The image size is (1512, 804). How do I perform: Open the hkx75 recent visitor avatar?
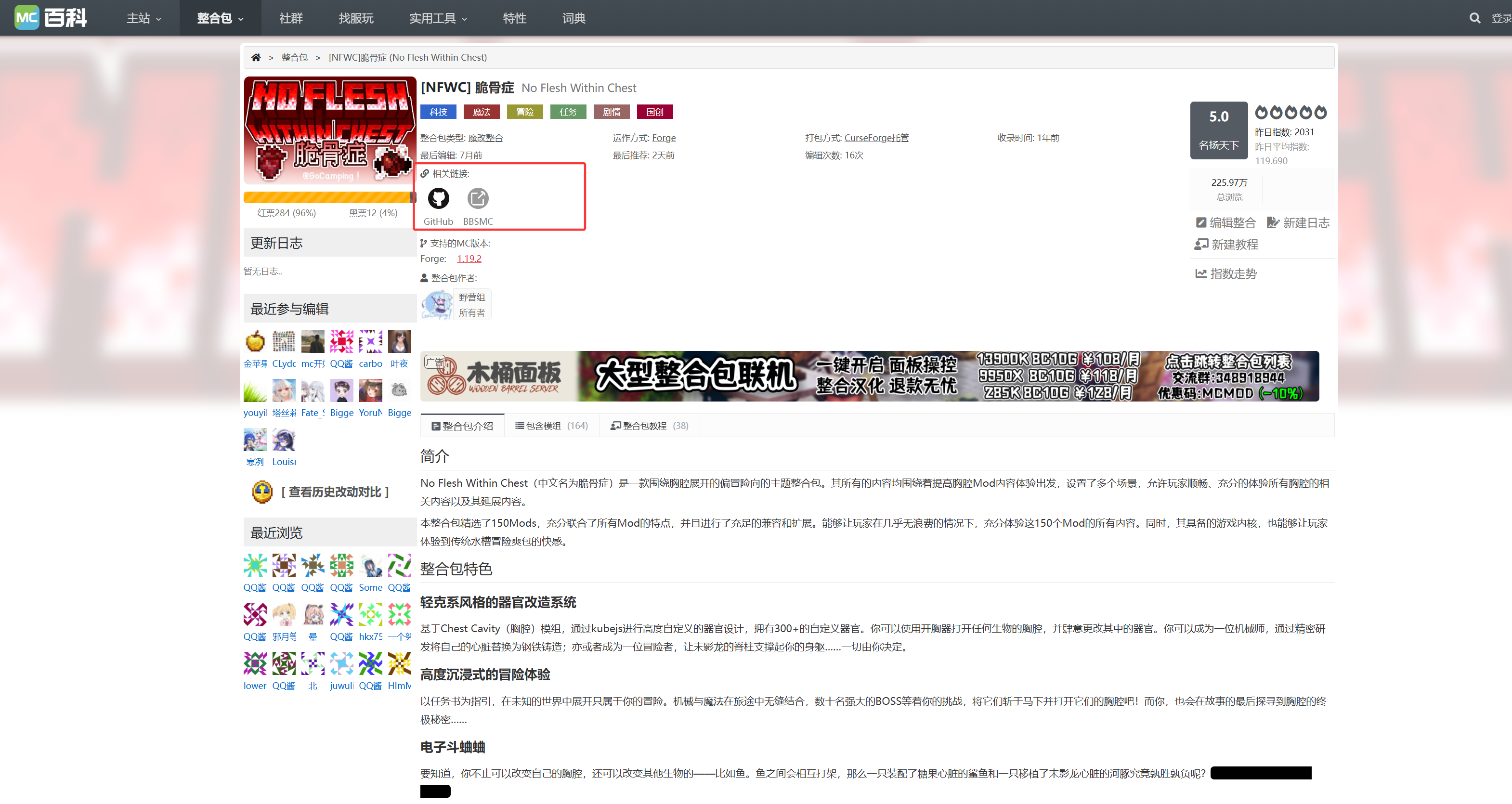coord(371,615)
